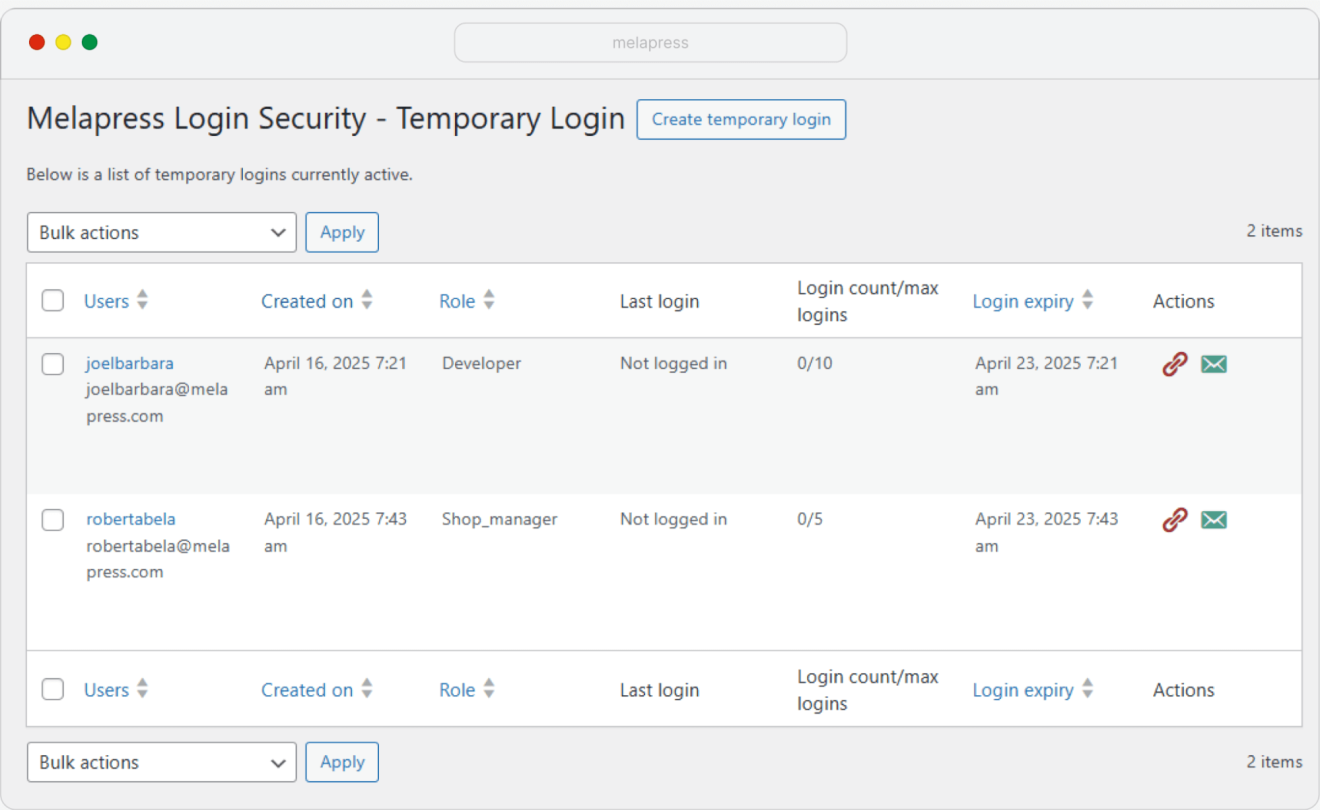Click the bottom 2 items count
This screenshot has width=1320, height=810.
pyautogui.click(x=1274, y=762)
